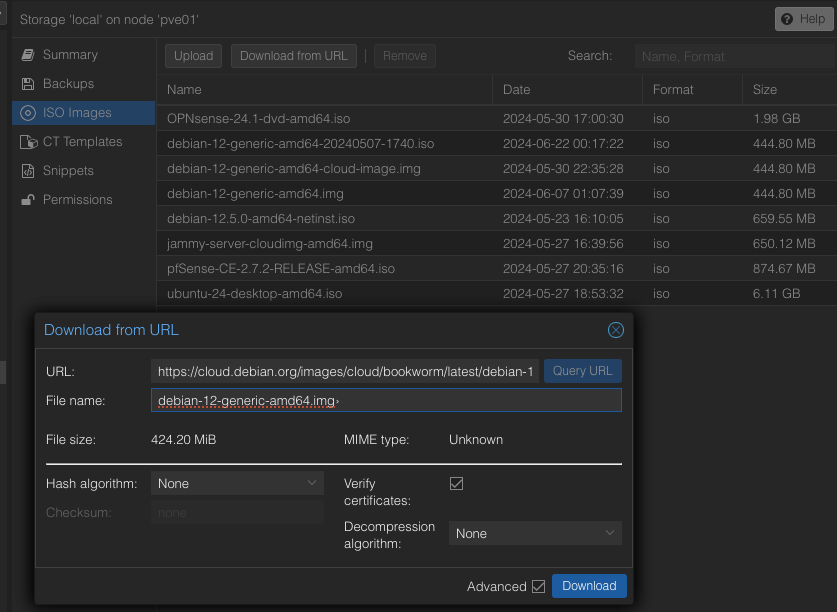837x612 pixels.
Task: Open Help from the top right
Action: pos(803,19)
